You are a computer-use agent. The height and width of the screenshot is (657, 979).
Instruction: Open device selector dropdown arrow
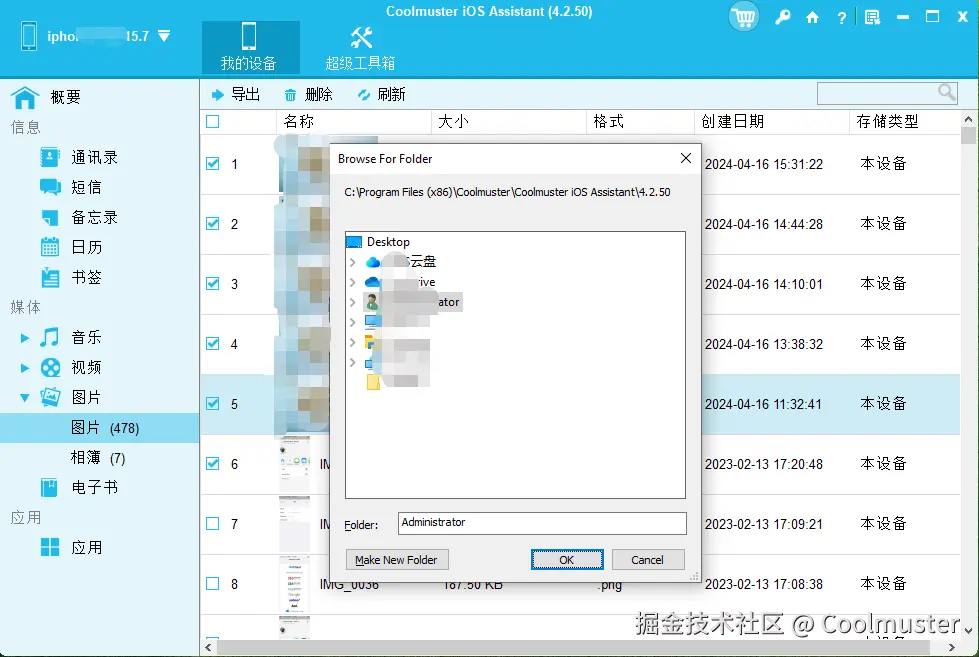point(164,36)
